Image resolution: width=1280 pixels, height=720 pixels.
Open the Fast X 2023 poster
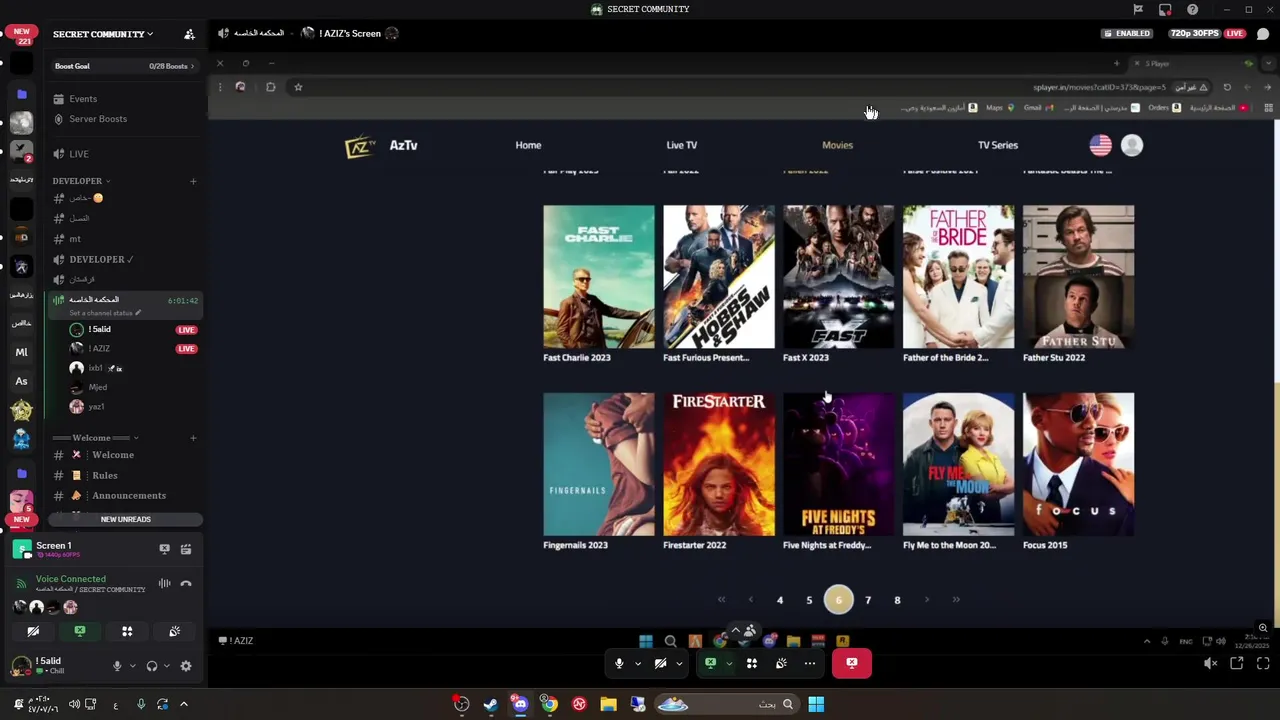point(839,277)
